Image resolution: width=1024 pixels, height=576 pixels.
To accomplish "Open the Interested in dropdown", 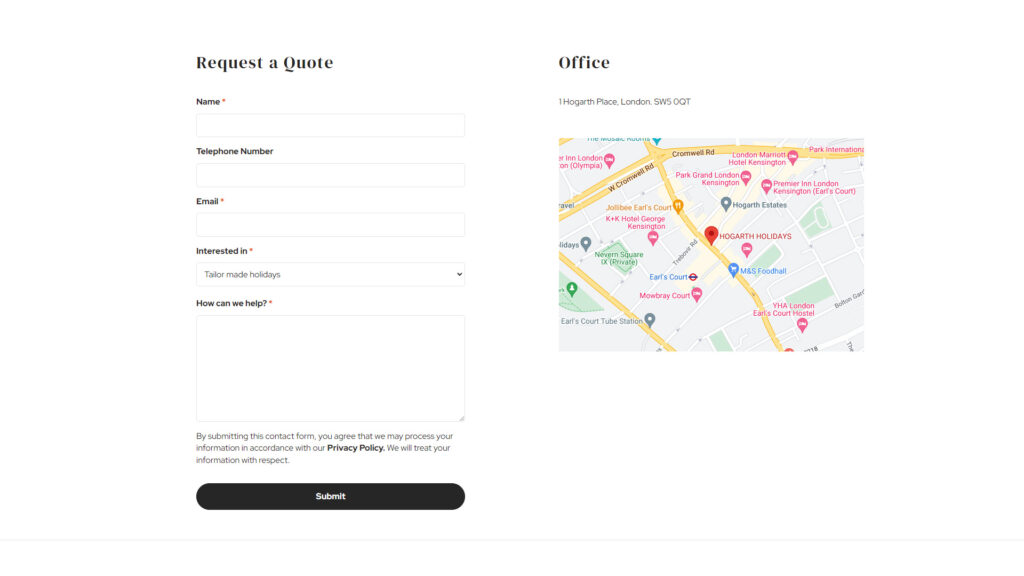I will pos(330,274).
